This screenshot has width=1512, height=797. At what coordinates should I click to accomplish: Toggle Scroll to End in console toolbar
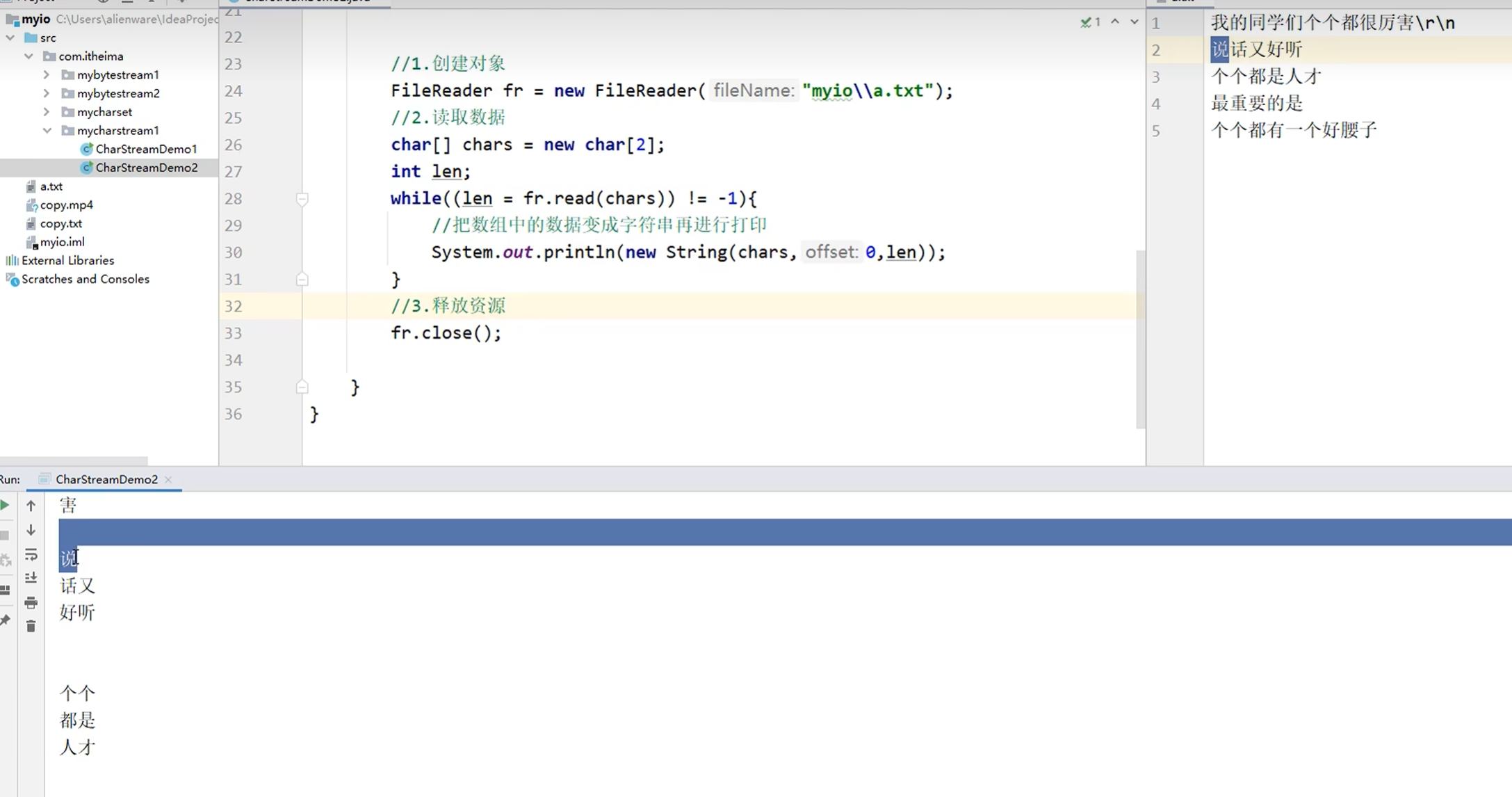(x=31, y=578)
